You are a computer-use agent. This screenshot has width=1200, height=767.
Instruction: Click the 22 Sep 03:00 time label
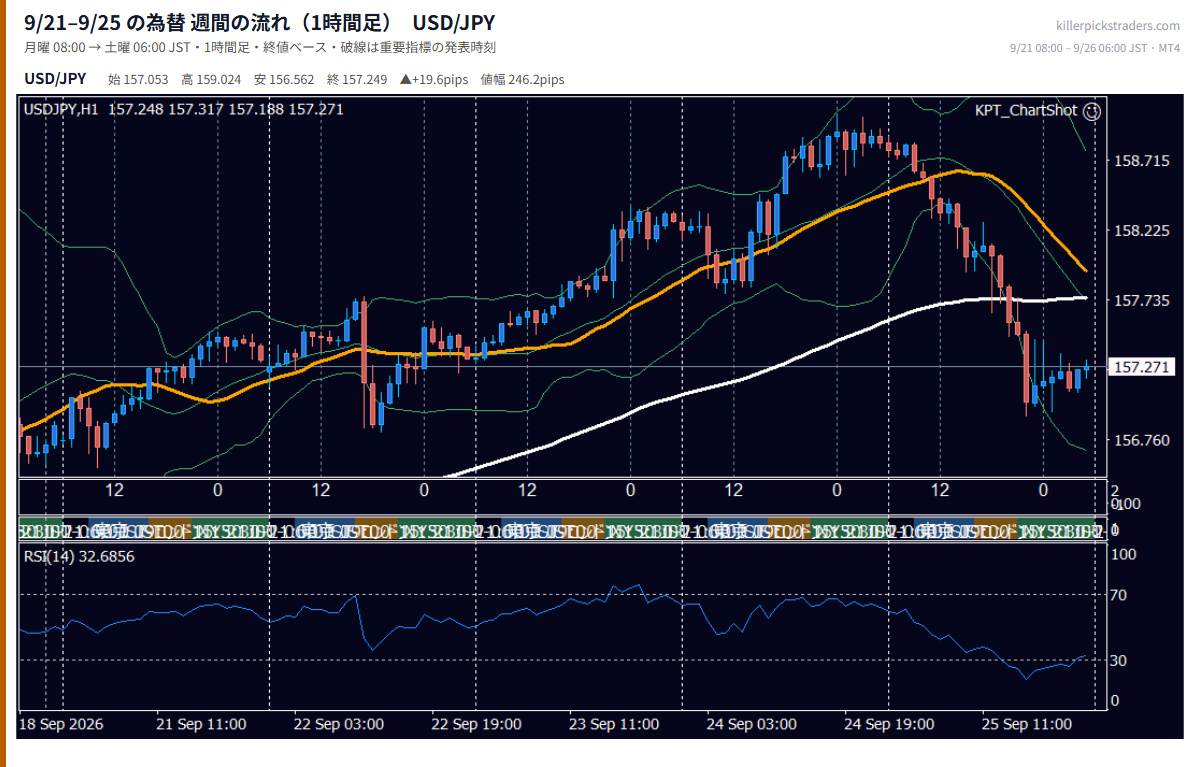(339, 723)
